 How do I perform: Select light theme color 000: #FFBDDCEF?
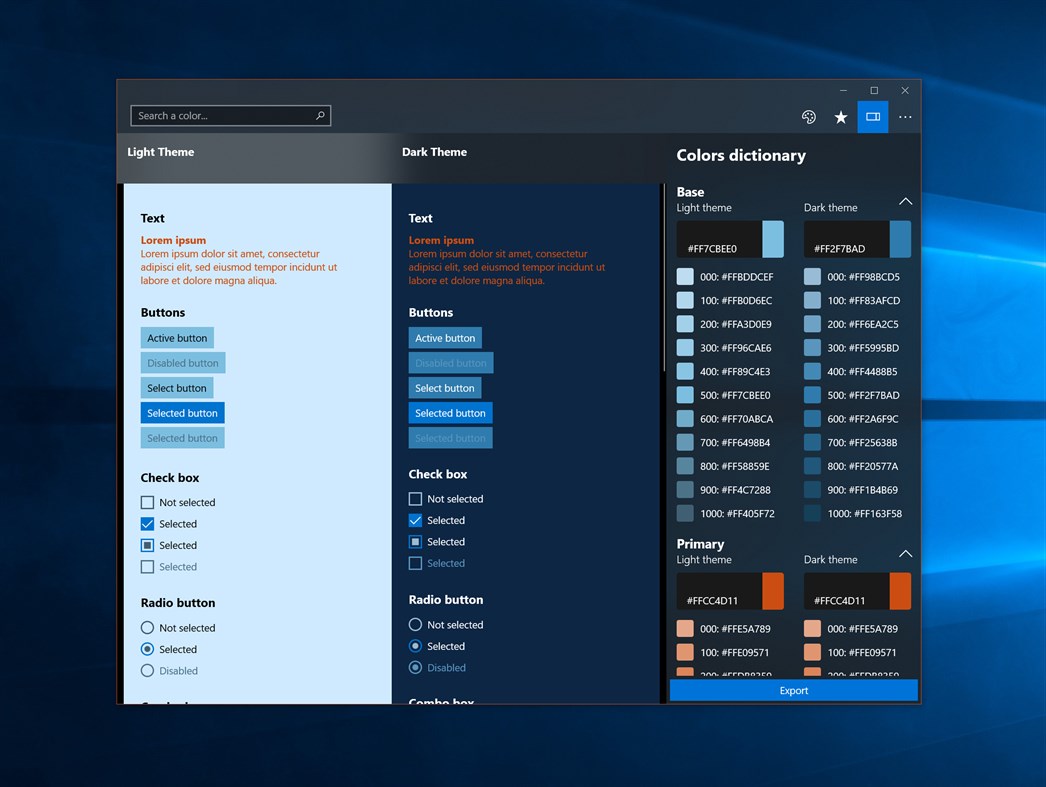point(727,277)
